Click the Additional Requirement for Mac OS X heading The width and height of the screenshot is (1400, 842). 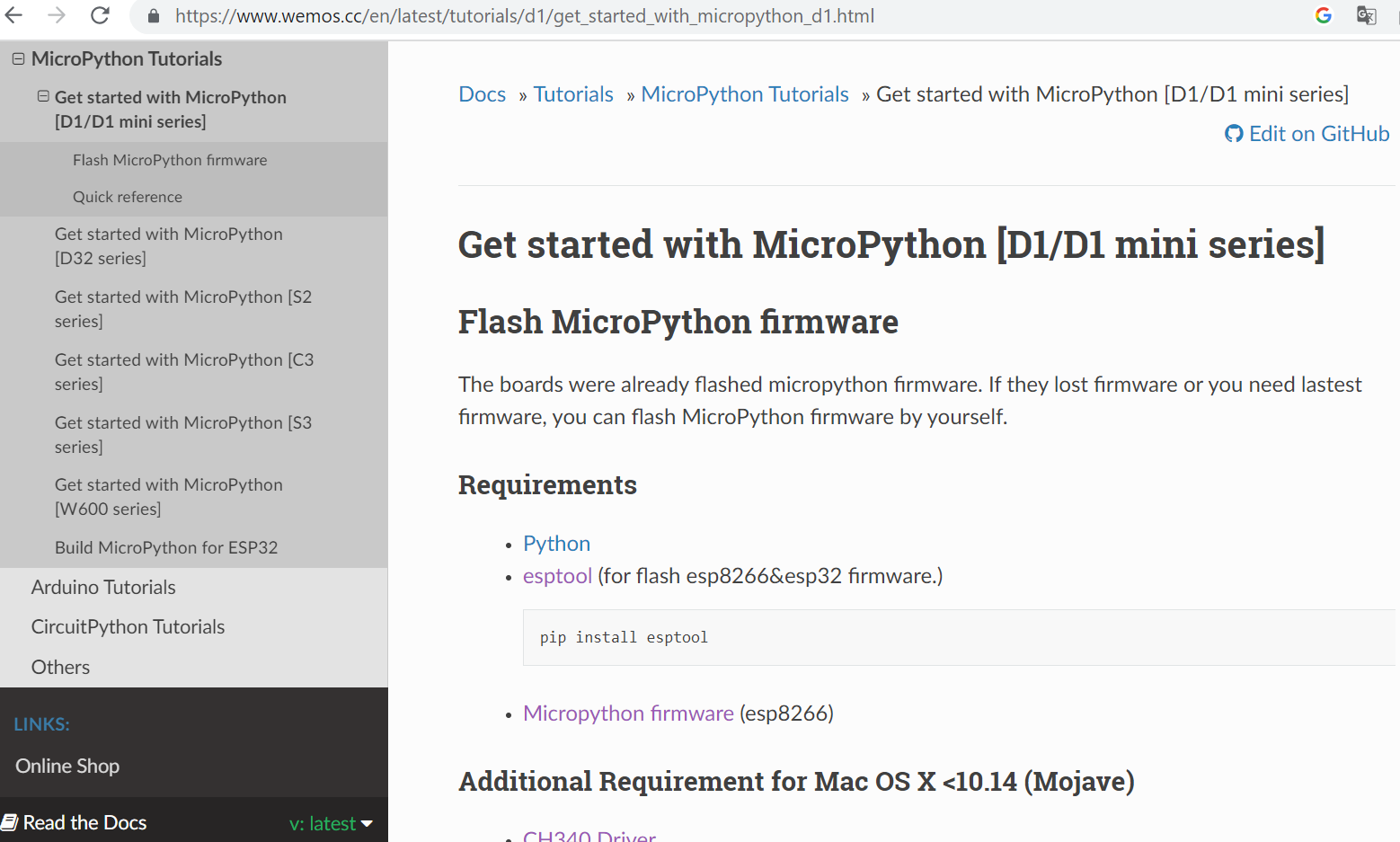pos(796,782)
